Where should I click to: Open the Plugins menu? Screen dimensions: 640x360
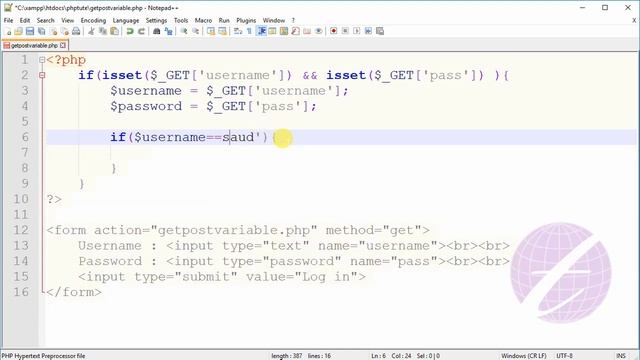point(246,20)
